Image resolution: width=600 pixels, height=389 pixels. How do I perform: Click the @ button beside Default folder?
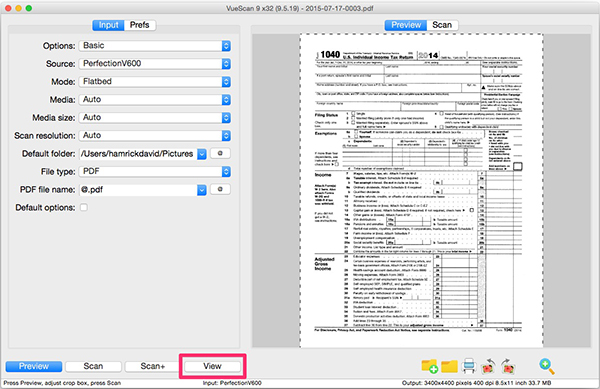(220, 153)
